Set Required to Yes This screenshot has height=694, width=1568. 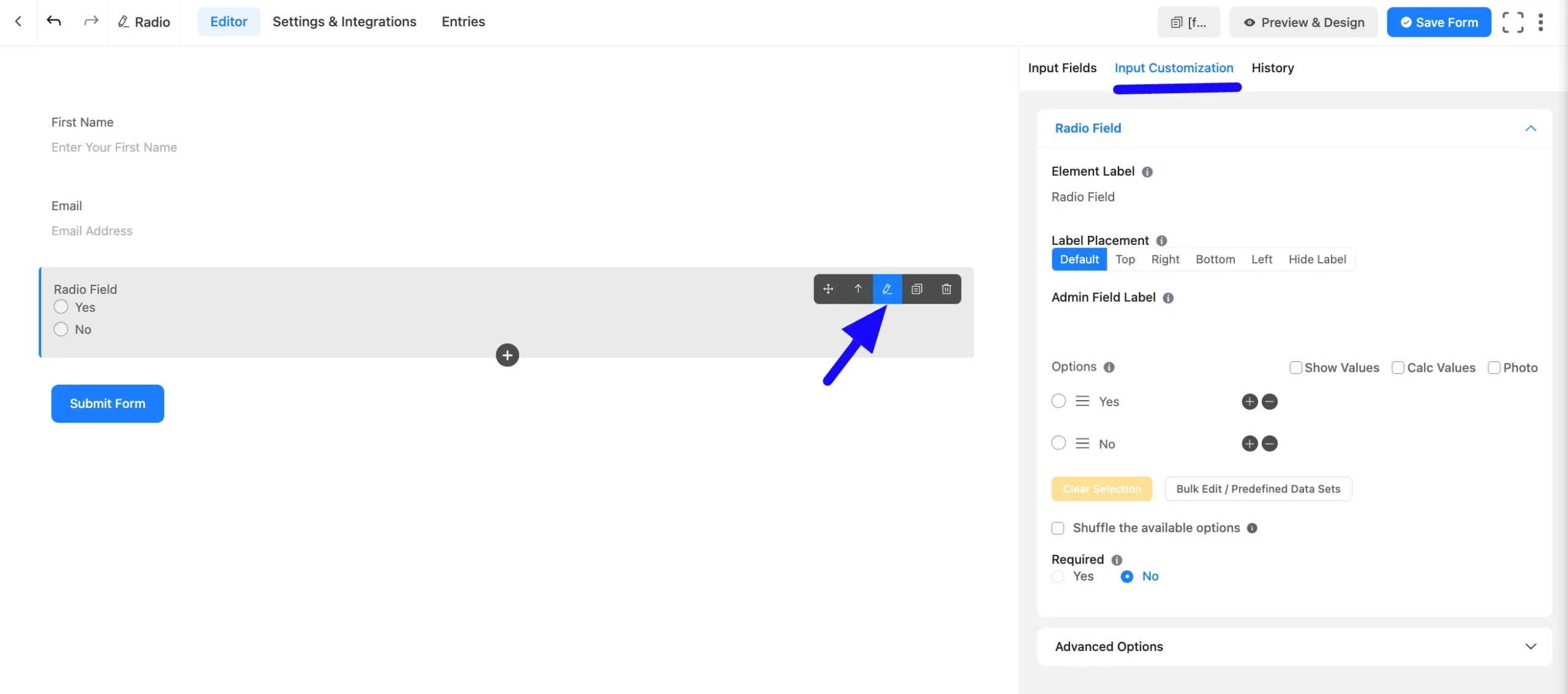tap(1058, 576)
